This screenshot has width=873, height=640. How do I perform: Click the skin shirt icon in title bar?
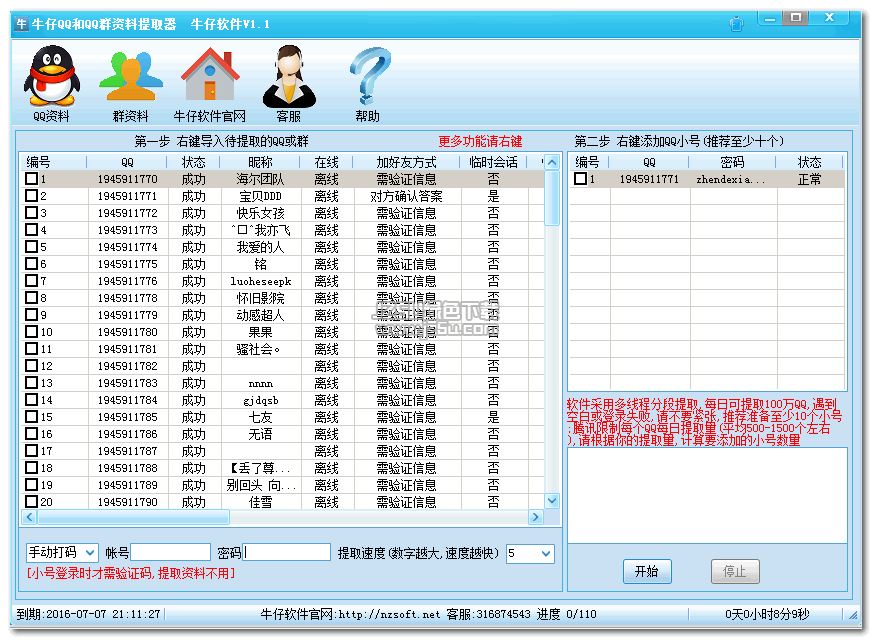[x=736, y=24]
